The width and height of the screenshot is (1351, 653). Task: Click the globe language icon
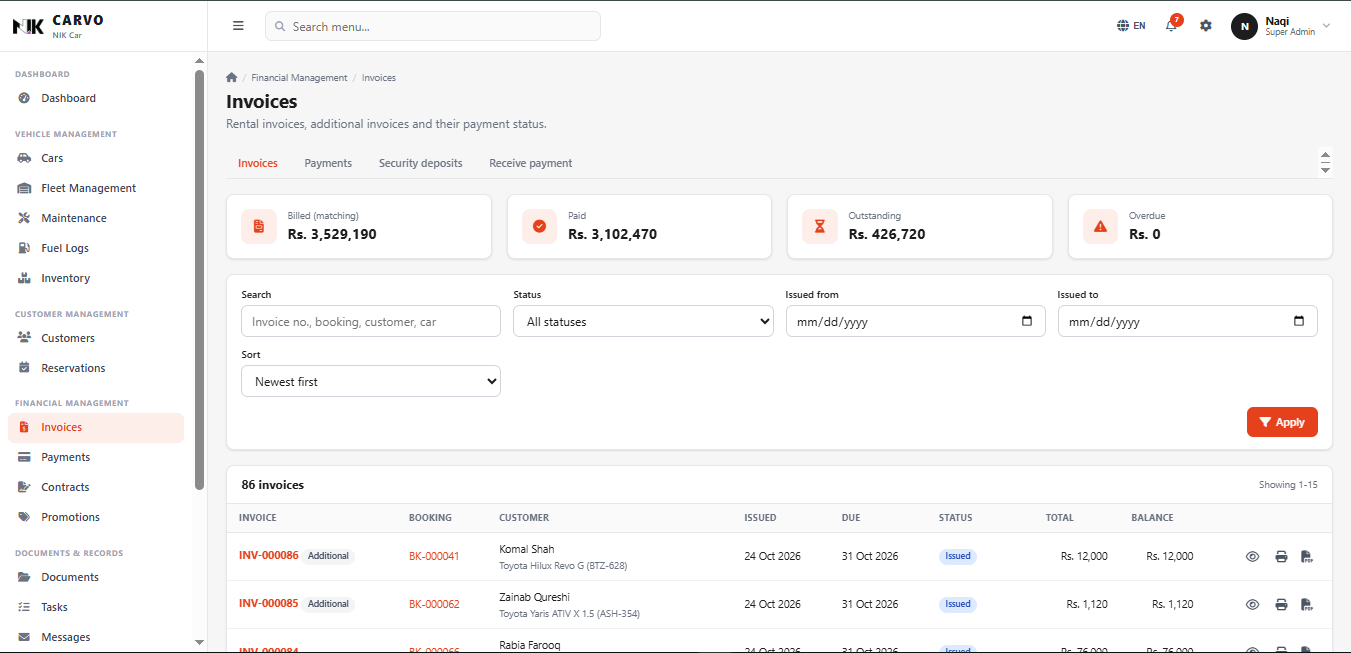pos(1123,26)
